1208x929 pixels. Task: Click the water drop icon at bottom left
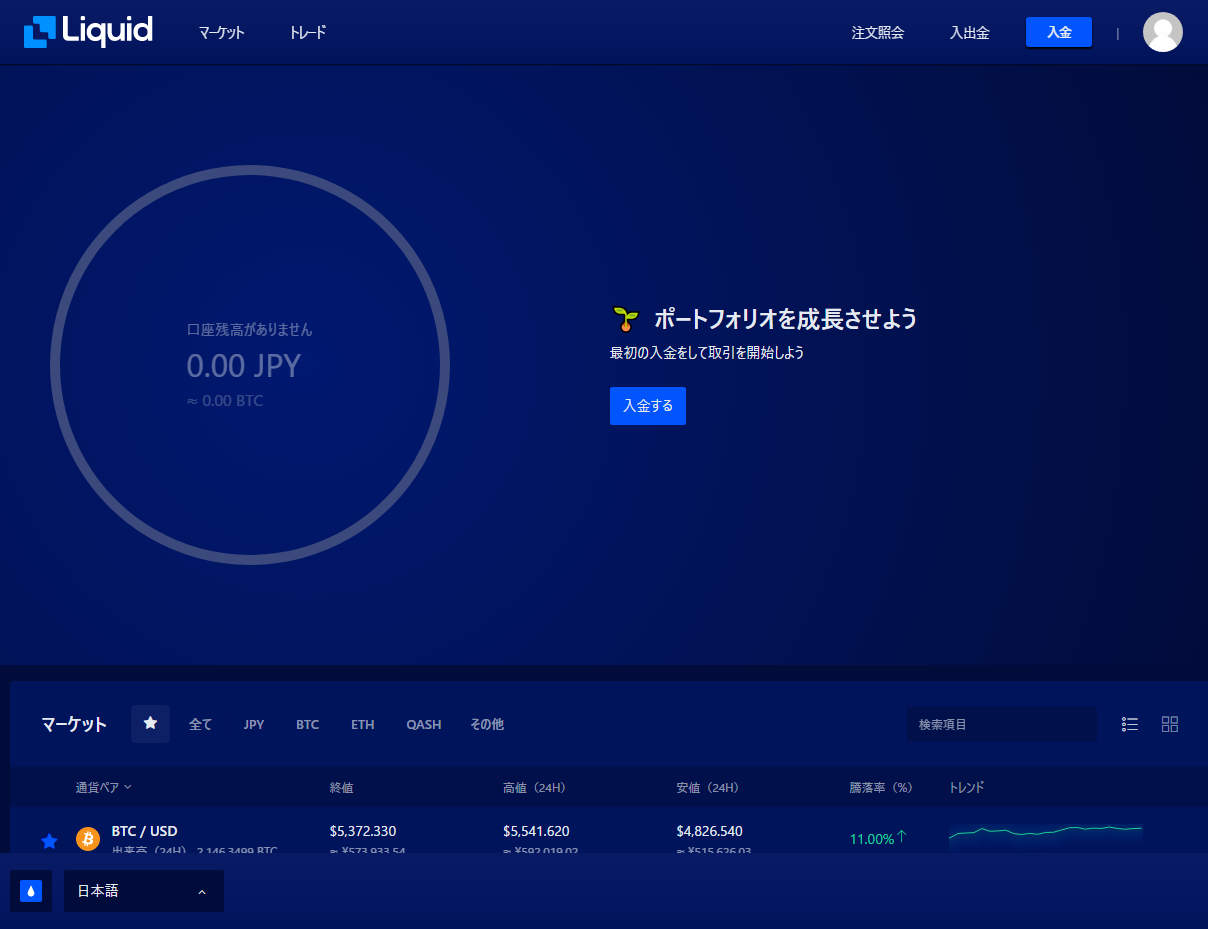tap(31, 891)
